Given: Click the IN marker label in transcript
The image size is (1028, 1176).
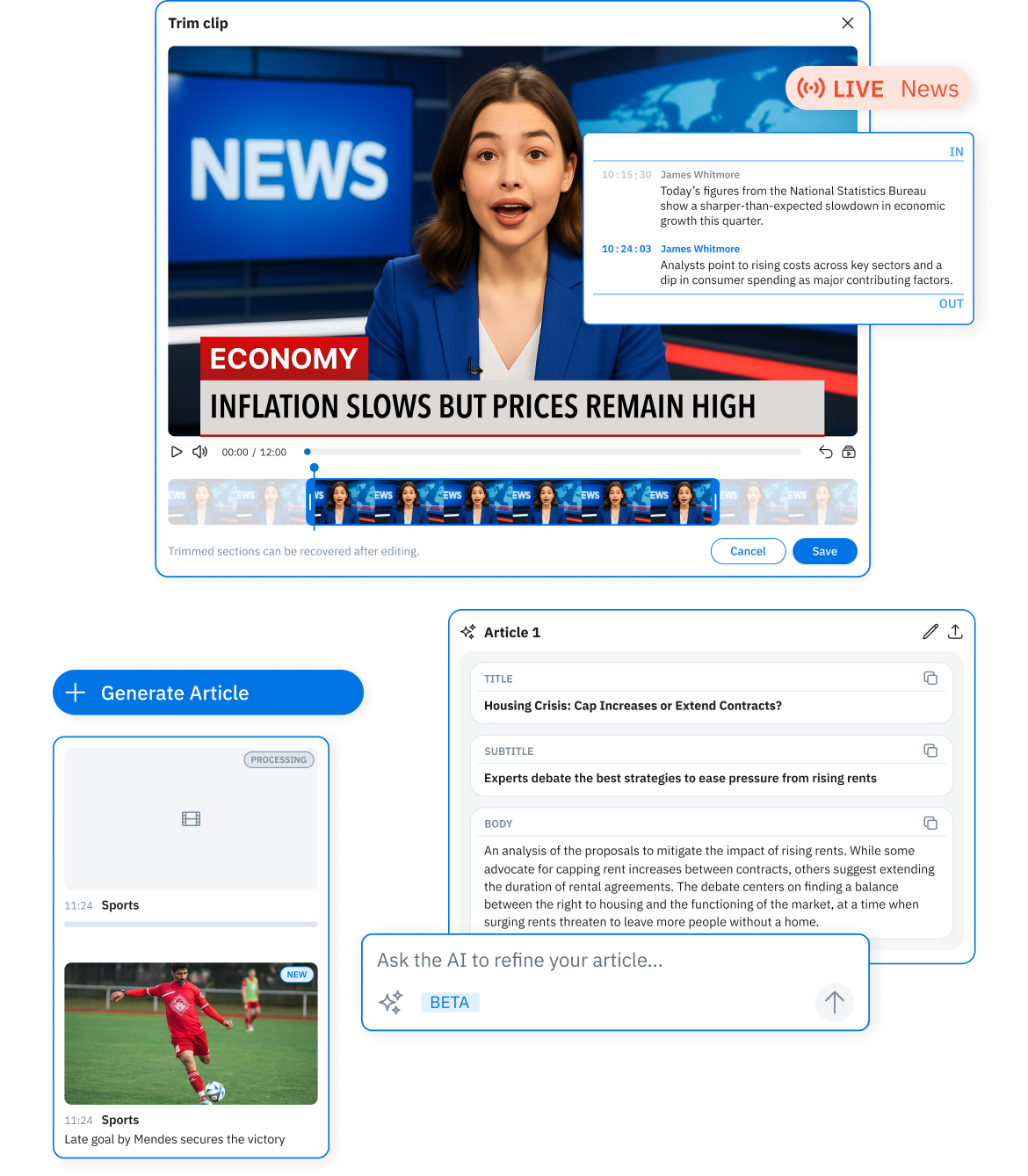Looking at the screenshot, I should (956, 152).
